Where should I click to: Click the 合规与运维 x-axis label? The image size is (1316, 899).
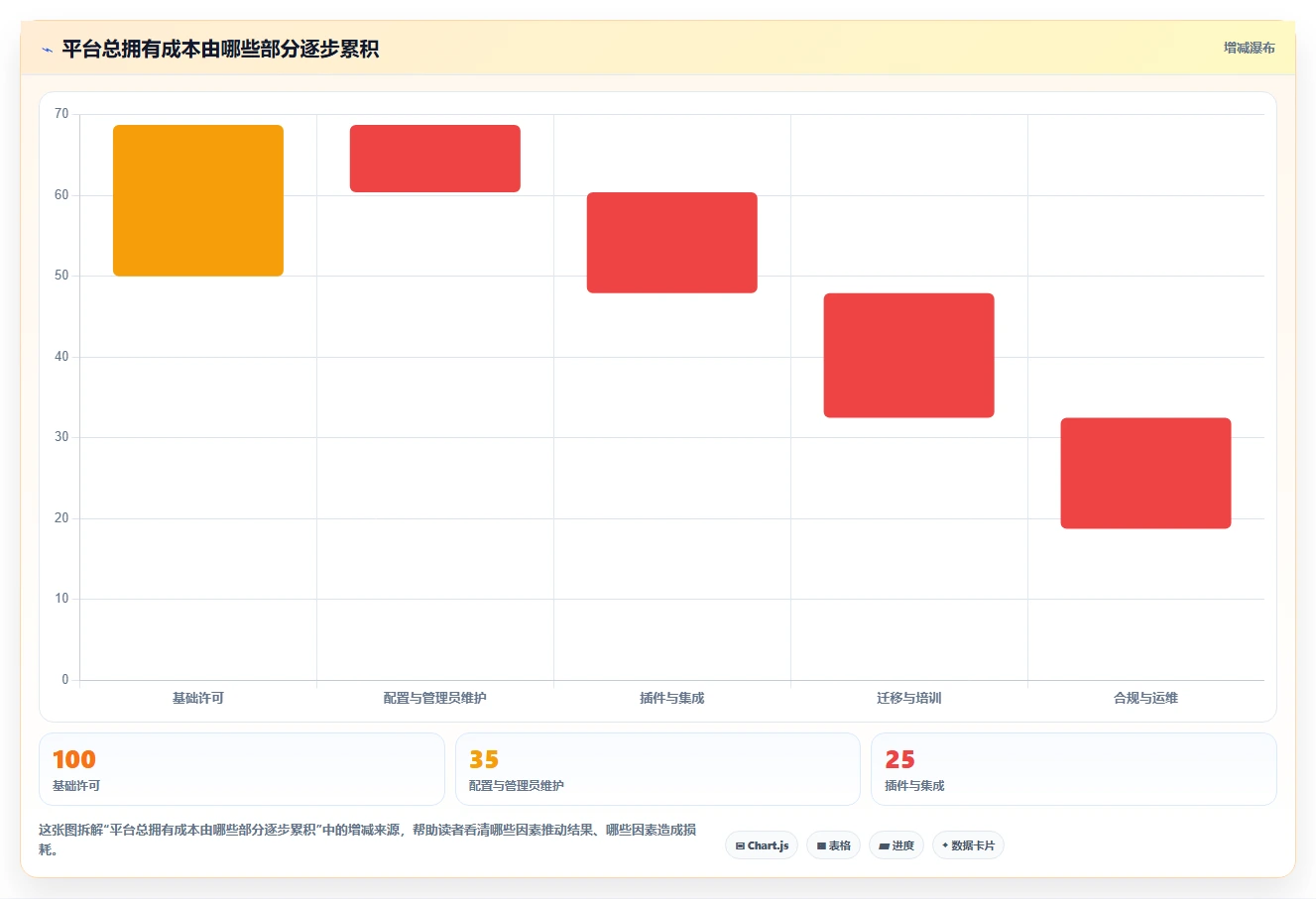[1146, 698]
